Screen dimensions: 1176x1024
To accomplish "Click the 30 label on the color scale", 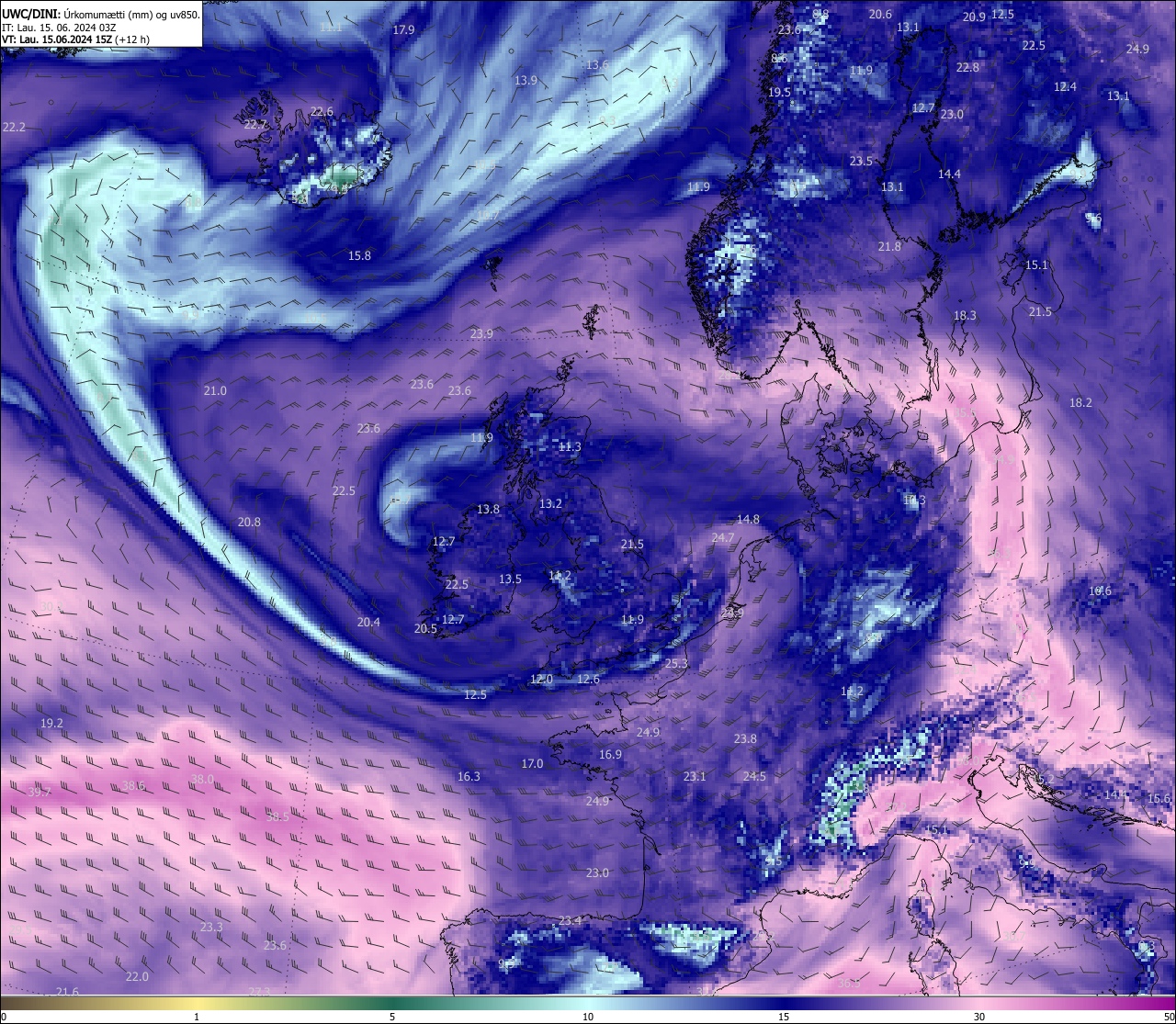I will pos(979,1017).
